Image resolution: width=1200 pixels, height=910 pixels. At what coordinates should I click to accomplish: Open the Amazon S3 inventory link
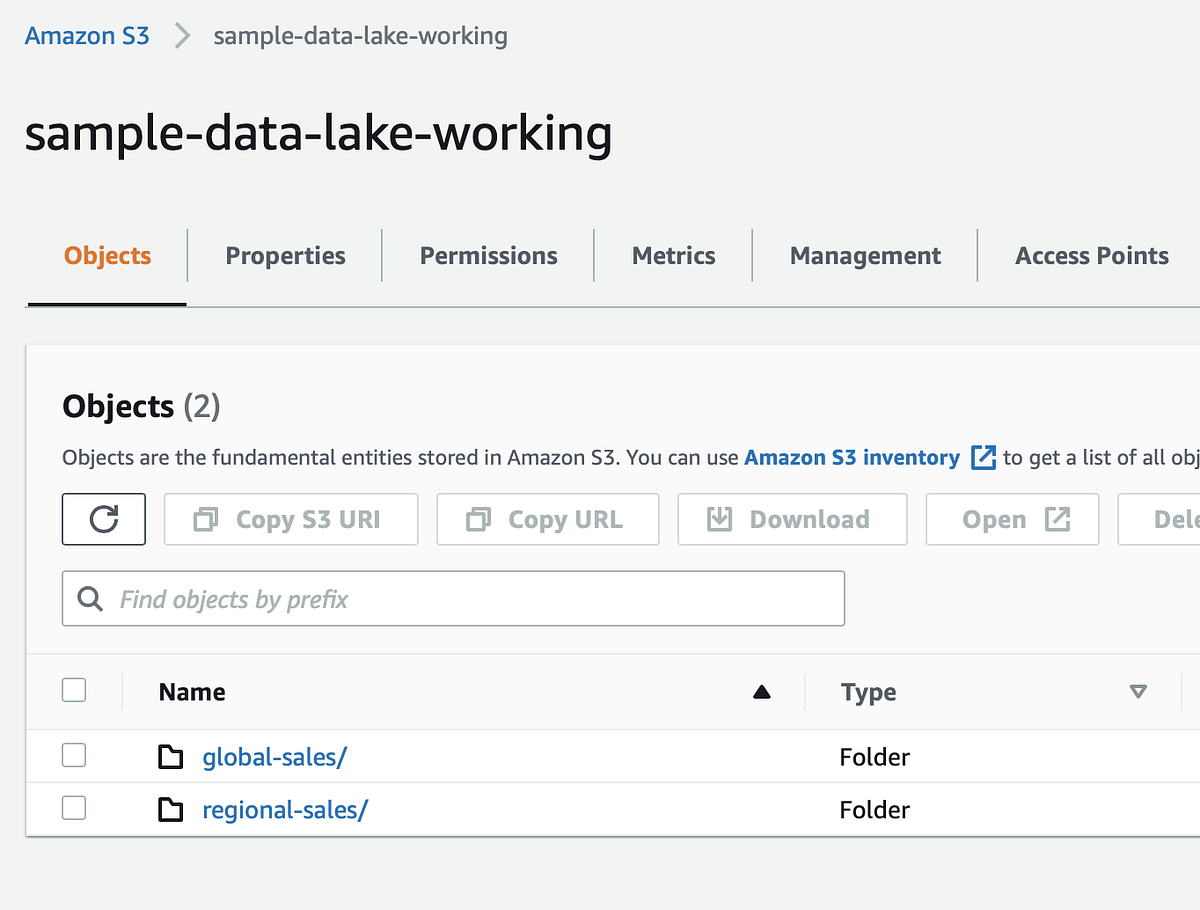[850, 457]
